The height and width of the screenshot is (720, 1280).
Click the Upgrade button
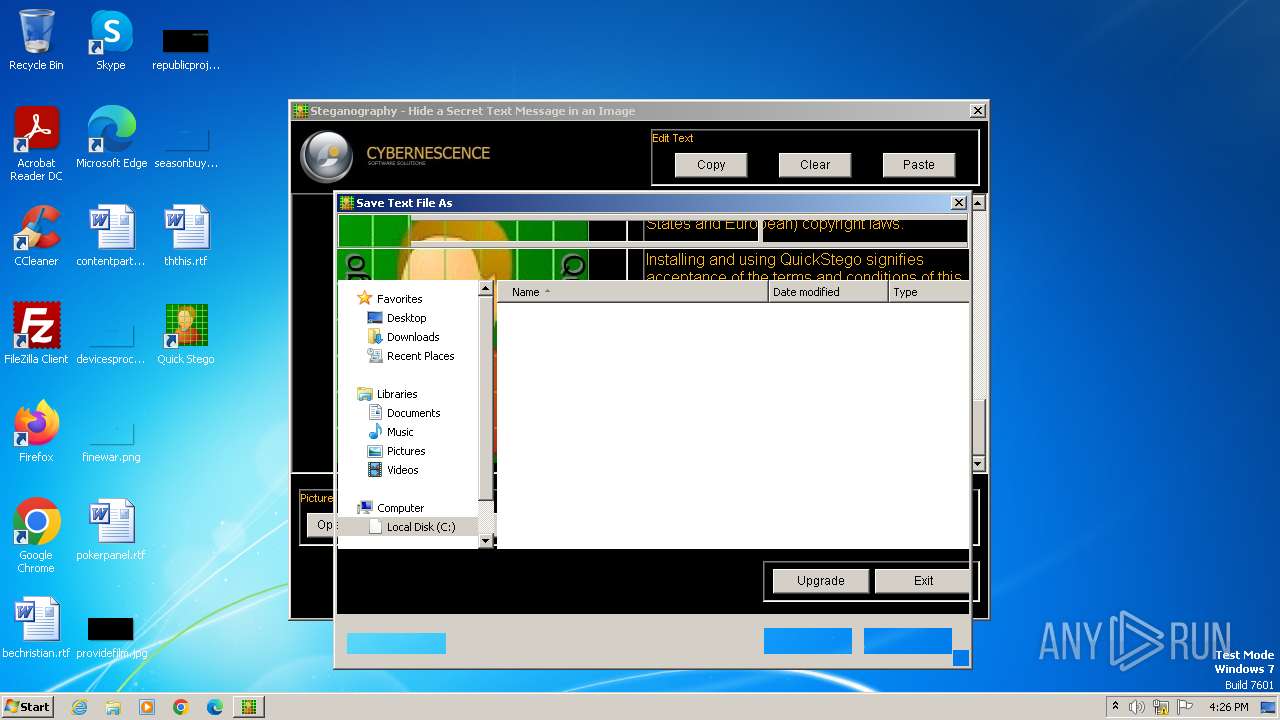pos(821,581)
